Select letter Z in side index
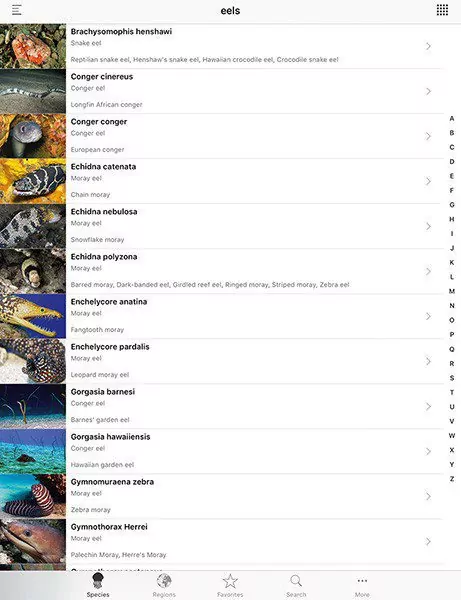This screenshot has width=461, height=600. (452, 479)
